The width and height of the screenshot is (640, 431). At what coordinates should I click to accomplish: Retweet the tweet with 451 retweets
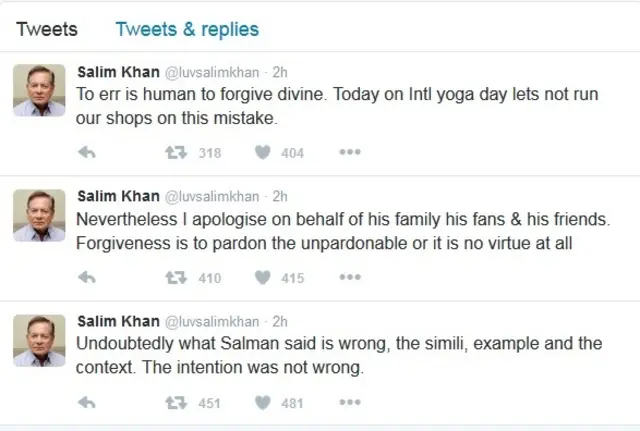click(175, 403)
